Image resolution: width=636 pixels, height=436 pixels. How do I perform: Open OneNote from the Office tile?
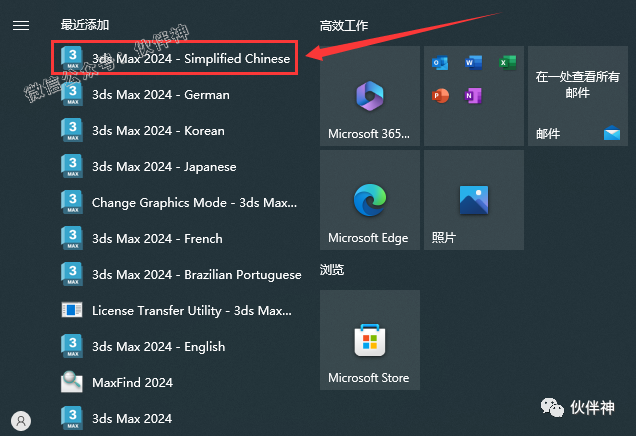pyautogui.click(x=473, y=96)
